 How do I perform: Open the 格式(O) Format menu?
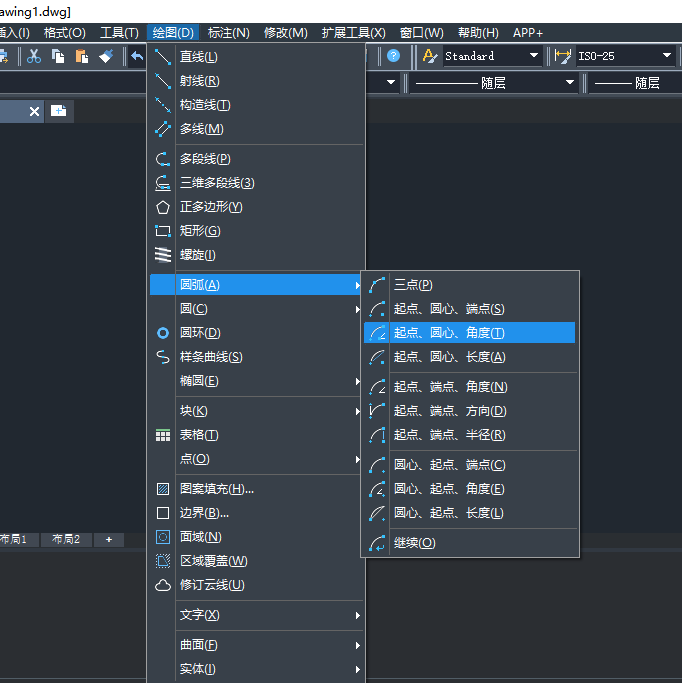tap(65, 33)
